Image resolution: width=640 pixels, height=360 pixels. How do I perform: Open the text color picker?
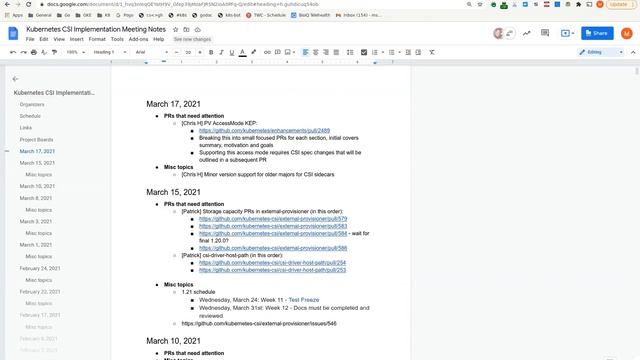(x=242, y=52)
